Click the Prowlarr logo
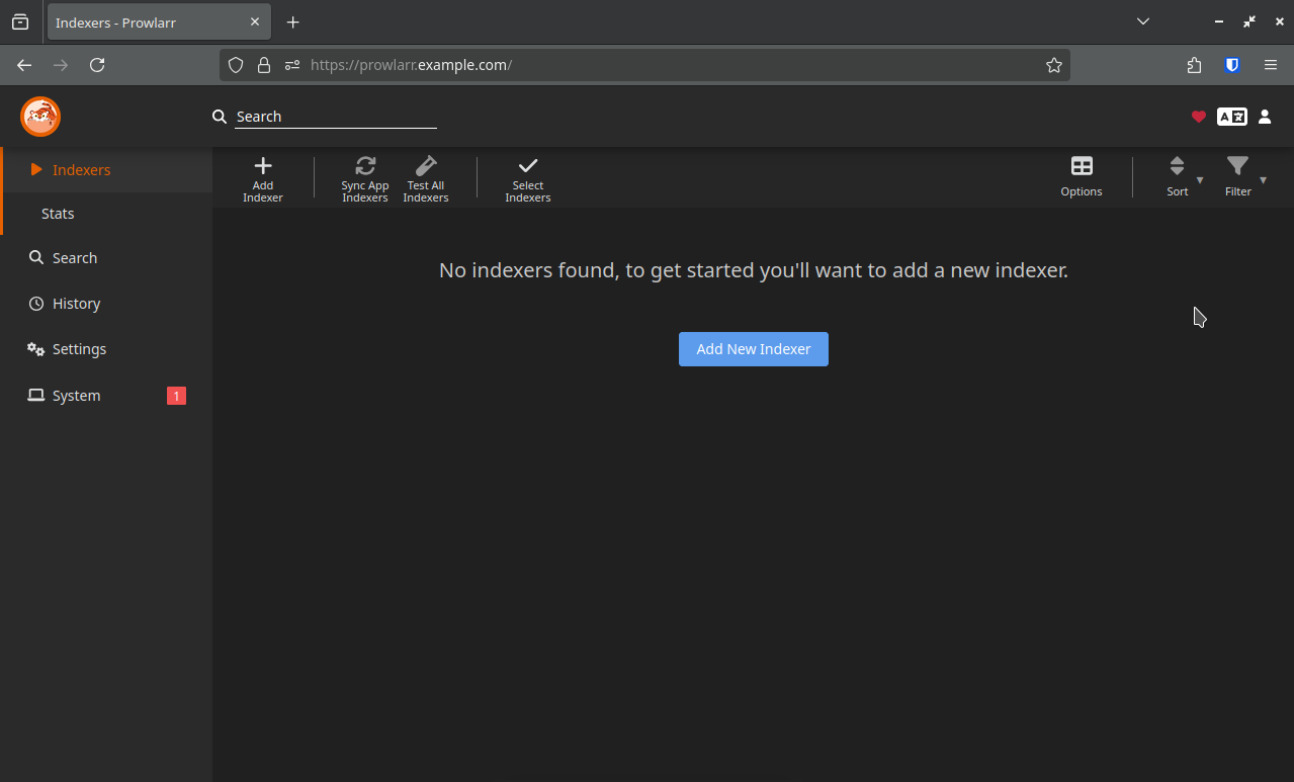1294x782 pixels. (x=41, y=117)
